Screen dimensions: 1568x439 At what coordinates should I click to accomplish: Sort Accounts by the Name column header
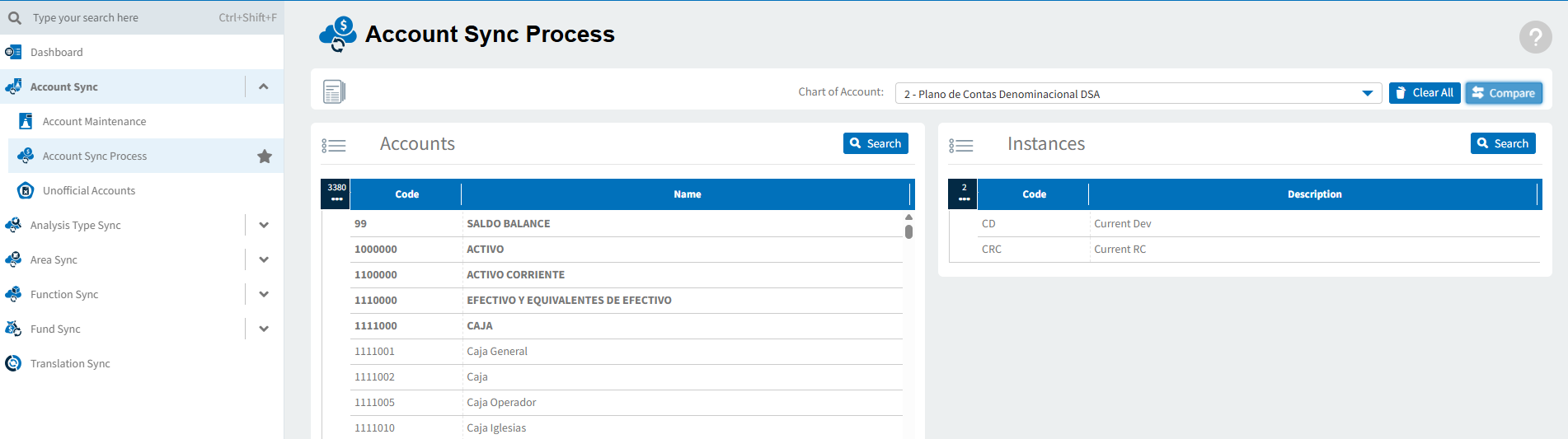pyautogui.click(x=687, y=194)
